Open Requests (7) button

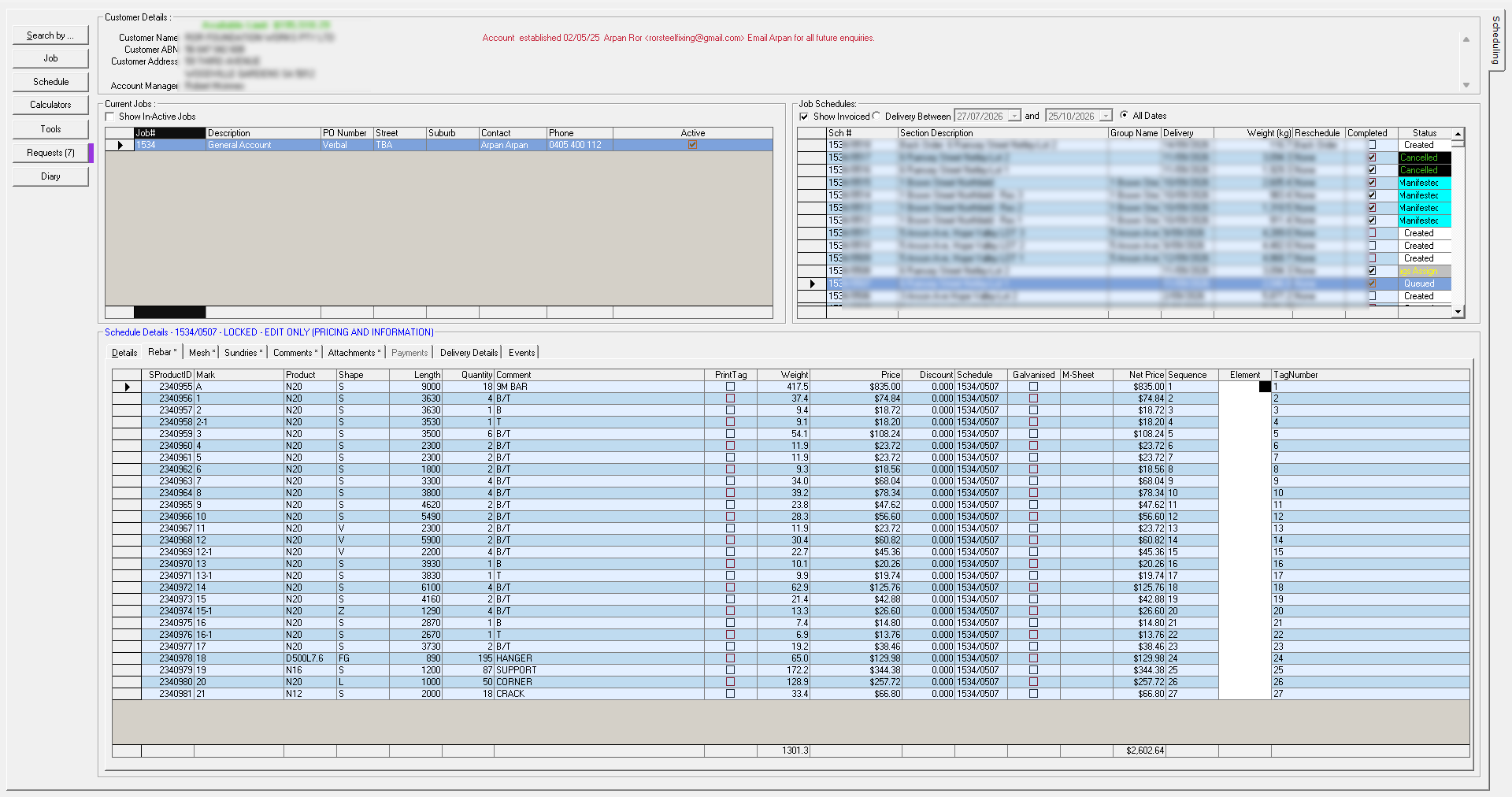point(50,153)
